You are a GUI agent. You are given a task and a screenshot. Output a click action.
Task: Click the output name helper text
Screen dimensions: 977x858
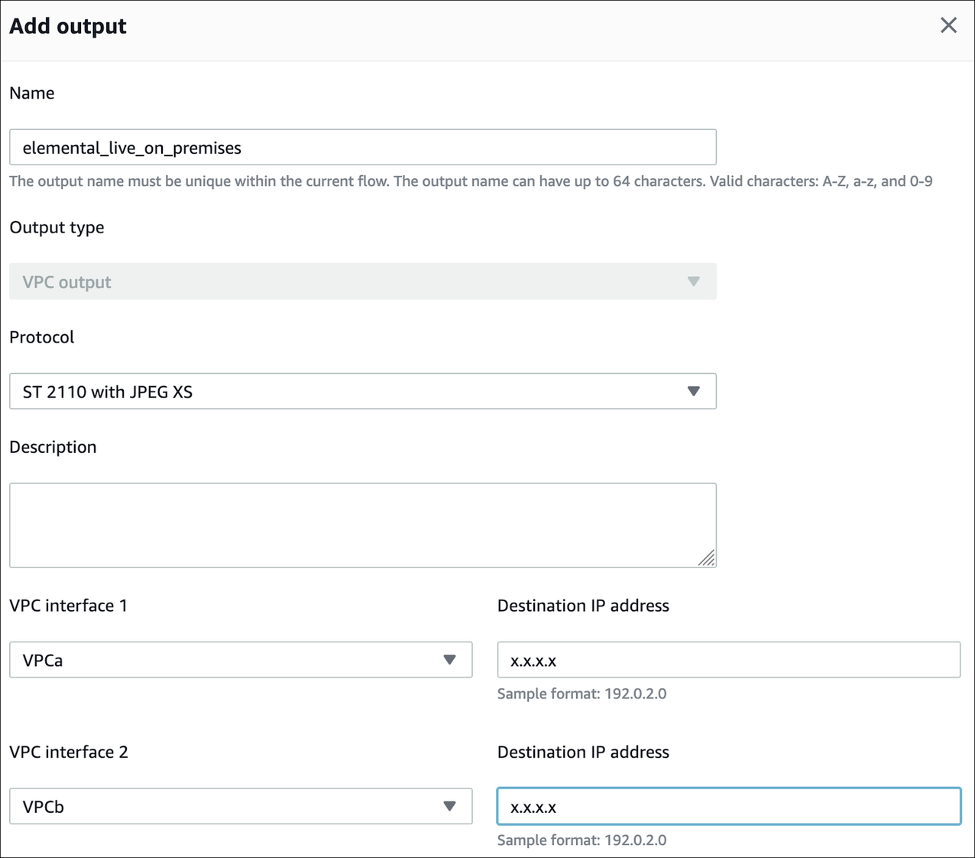470,182
